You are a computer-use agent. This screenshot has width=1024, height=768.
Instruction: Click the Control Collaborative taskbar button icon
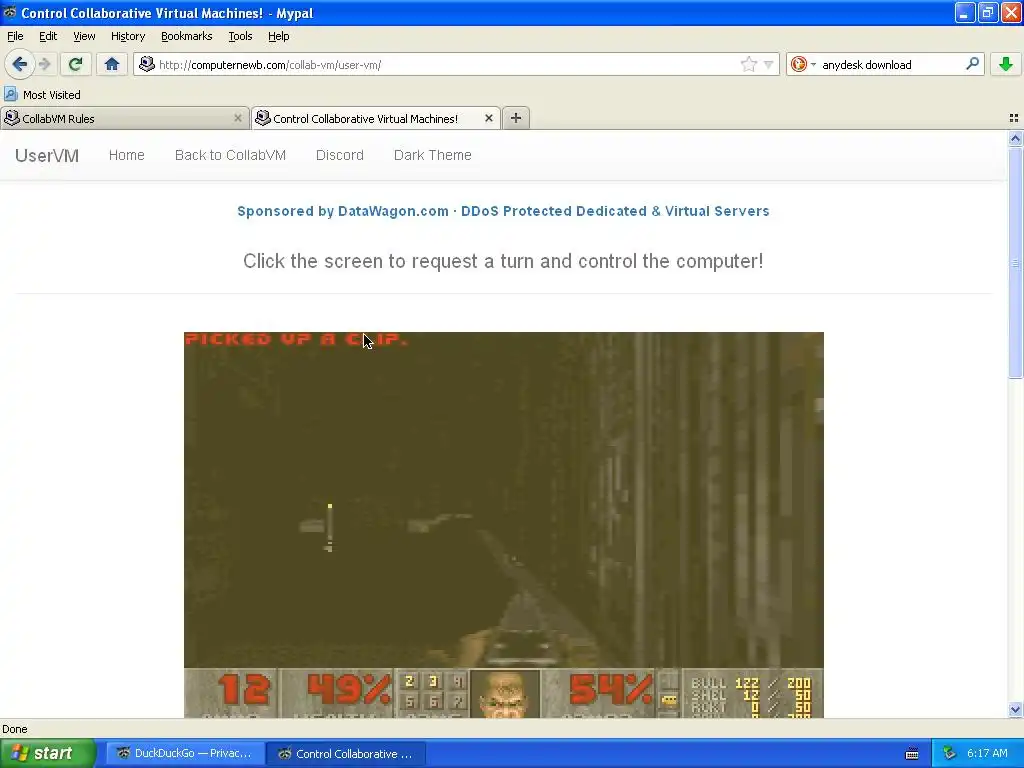285,753
